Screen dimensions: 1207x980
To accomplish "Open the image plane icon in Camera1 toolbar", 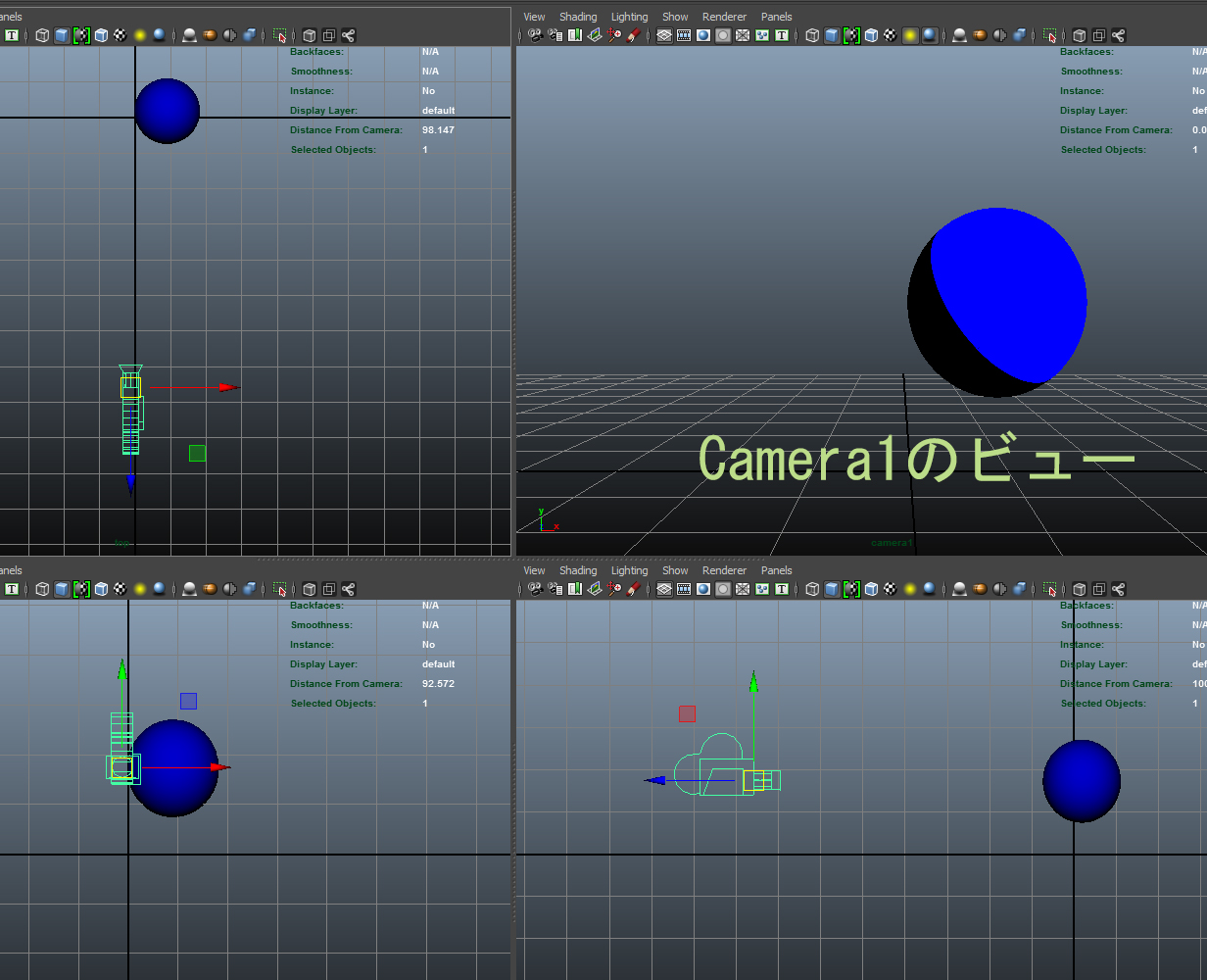I will click(595, 35).
